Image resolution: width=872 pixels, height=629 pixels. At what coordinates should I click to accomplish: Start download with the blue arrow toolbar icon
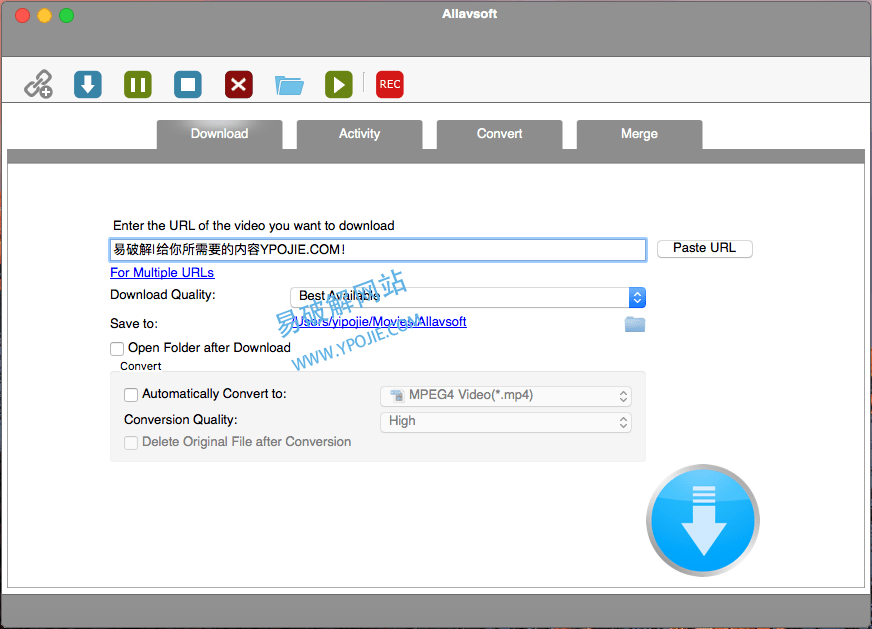tap(88, 85)
